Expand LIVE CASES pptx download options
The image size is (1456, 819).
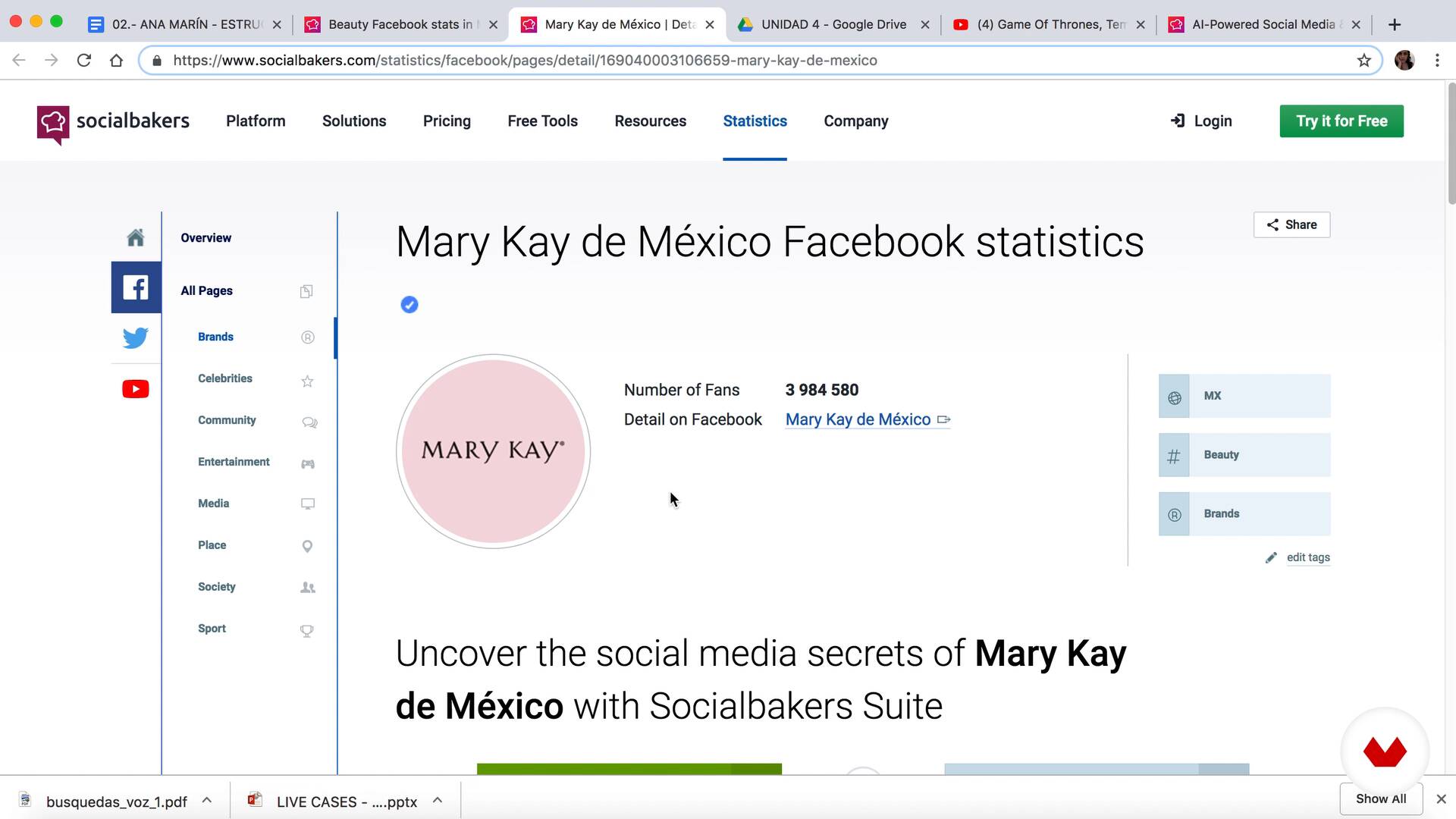click(438, 801)
